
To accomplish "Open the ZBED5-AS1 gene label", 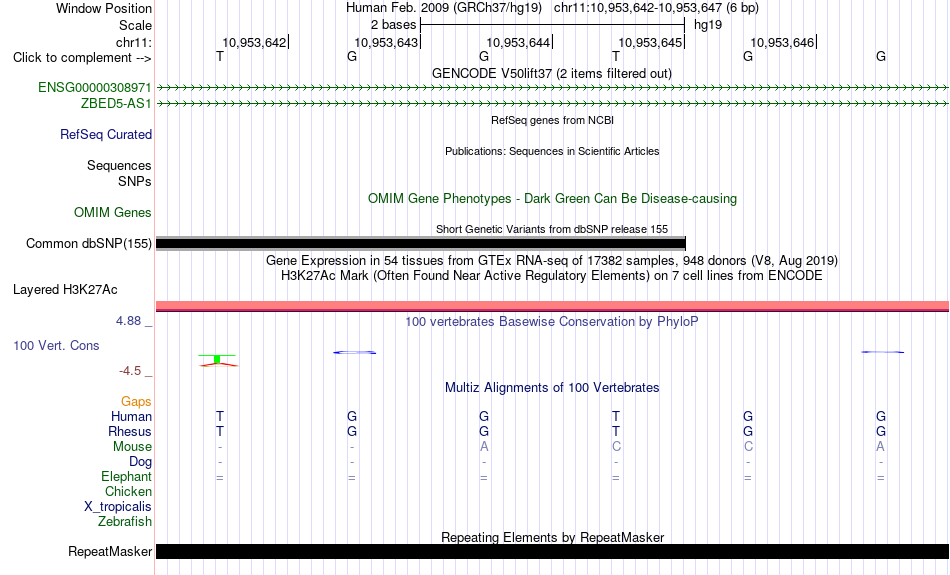I will tap(116, 104).
